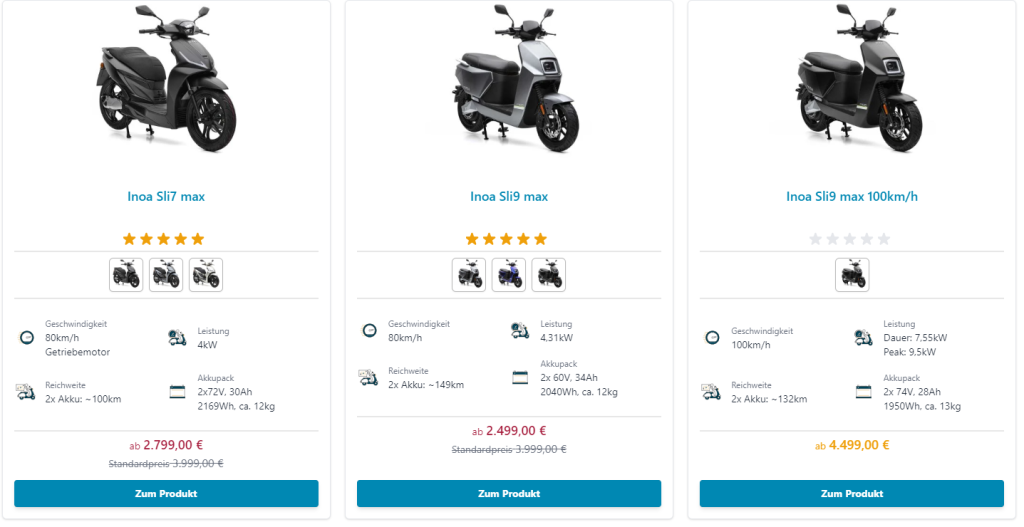Click the Geschwindigkeit icon on Inoa Sli9 max
This screenshot has height=527, width=1024.
click(x=369, y=330)
